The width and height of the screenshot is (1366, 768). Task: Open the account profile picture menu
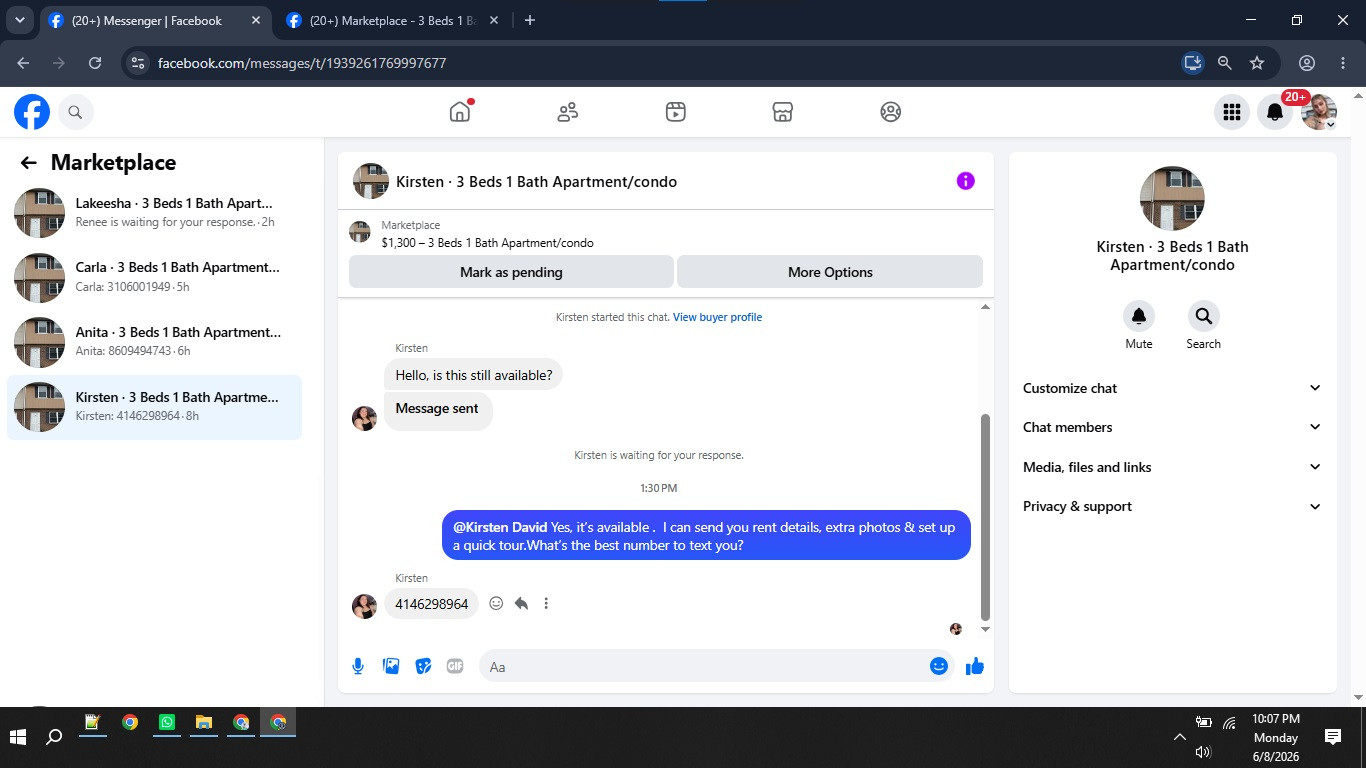[1319, 112]
